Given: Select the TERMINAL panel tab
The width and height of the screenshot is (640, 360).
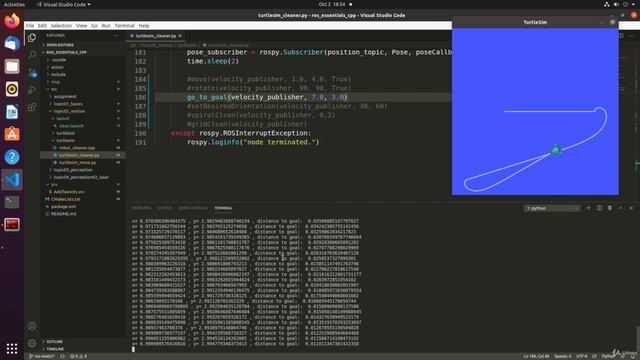Looking at the screenshot, I should tap(223, 208).
